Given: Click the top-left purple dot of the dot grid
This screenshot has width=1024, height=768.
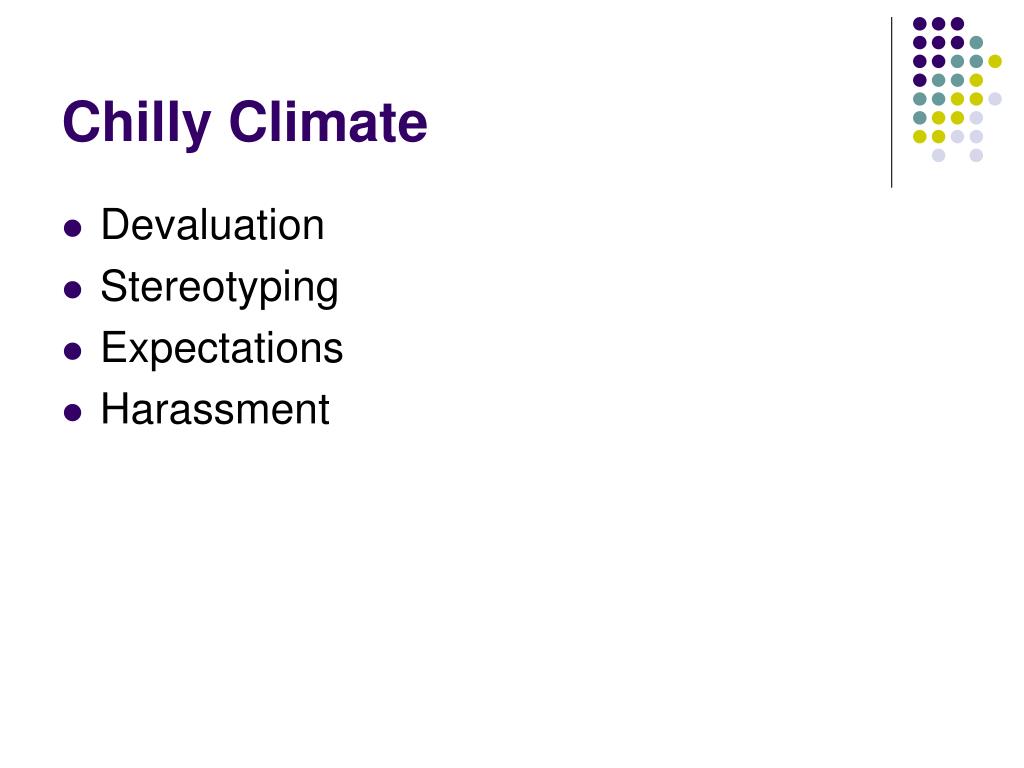Looking at the screenshot, I should click(x=920, y=24).
